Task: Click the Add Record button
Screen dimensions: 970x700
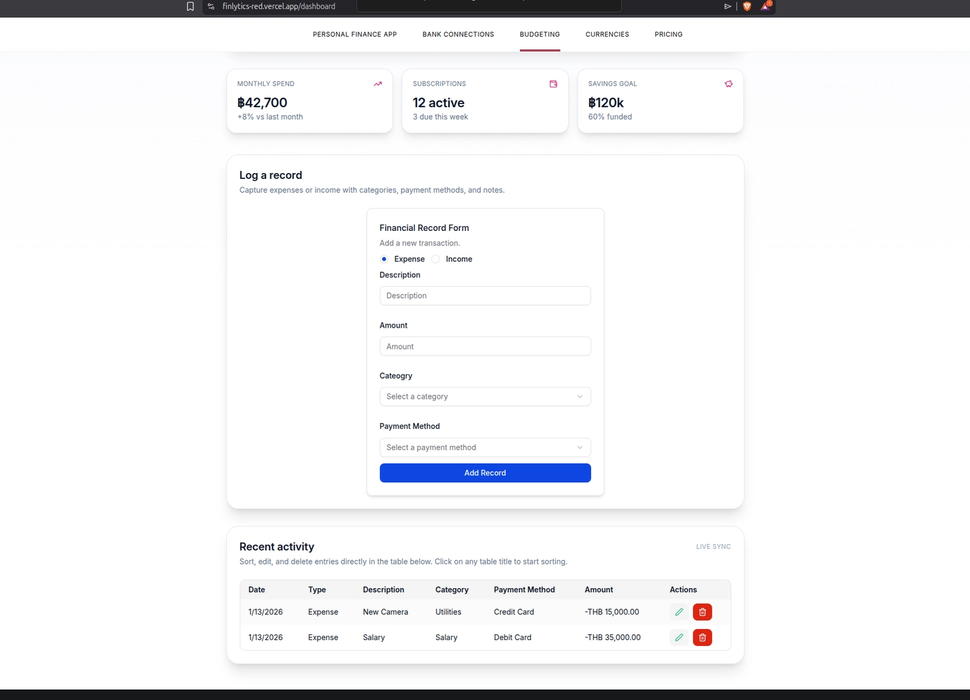Action: [x=485, y=472]
